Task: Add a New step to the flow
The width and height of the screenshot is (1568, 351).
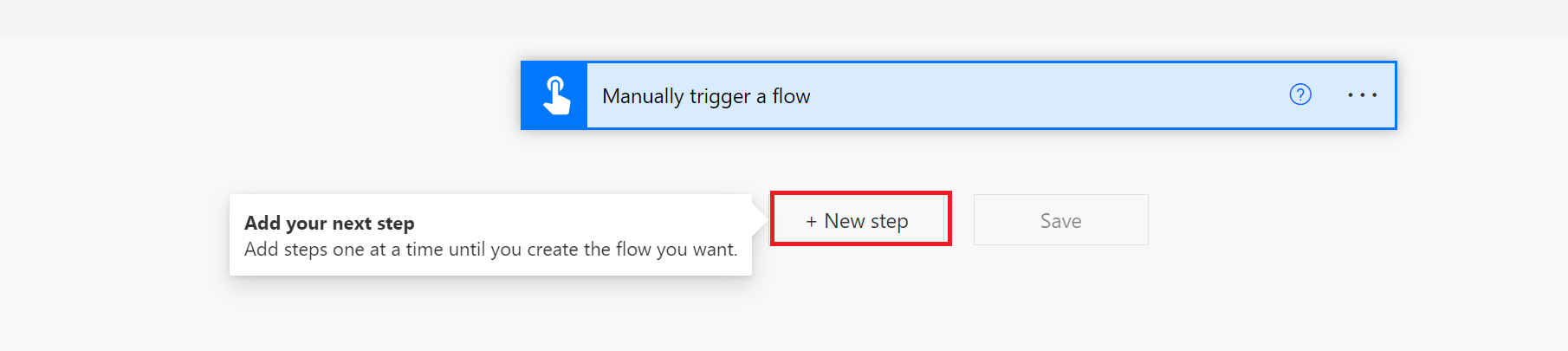Action: (859, 220)
